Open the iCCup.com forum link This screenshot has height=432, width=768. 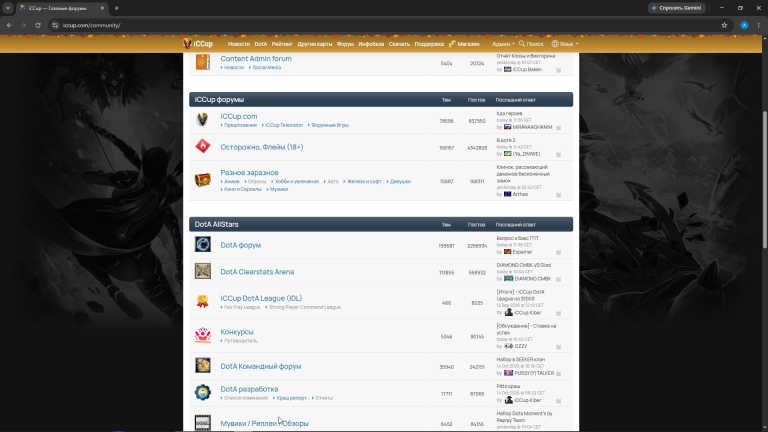coord(239,116)
